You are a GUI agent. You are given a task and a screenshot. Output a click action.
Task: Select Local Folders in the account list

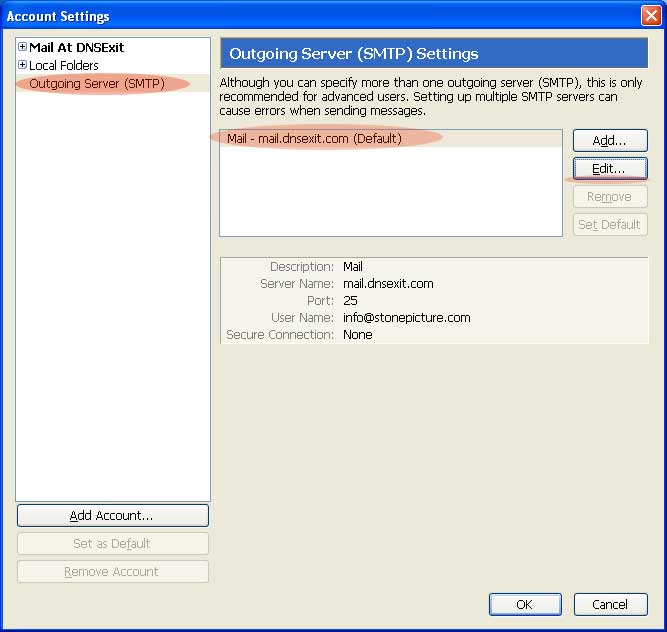[x=64, y=66]
